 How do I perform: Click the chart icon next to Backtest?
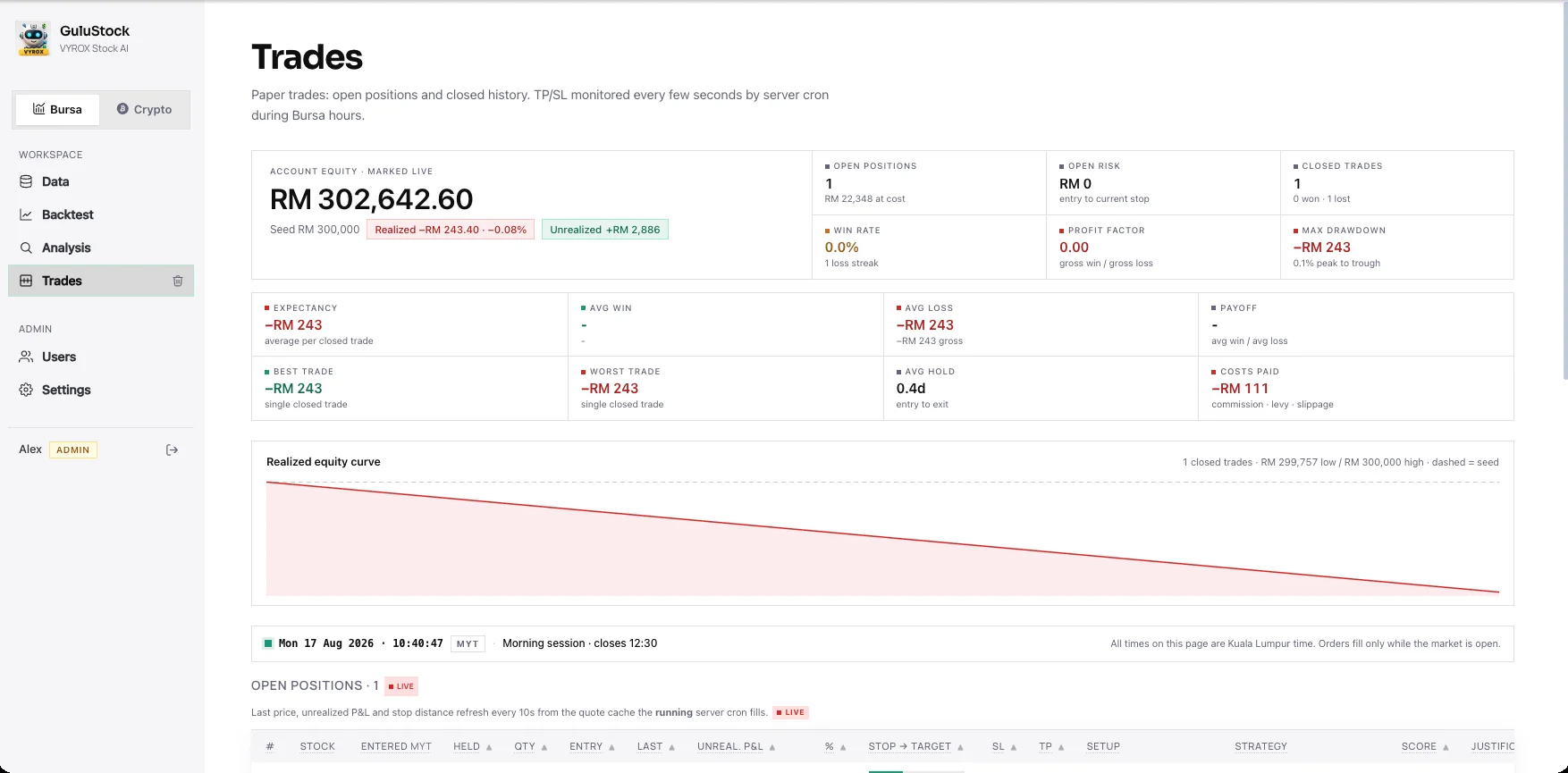[x=26, y=214]
